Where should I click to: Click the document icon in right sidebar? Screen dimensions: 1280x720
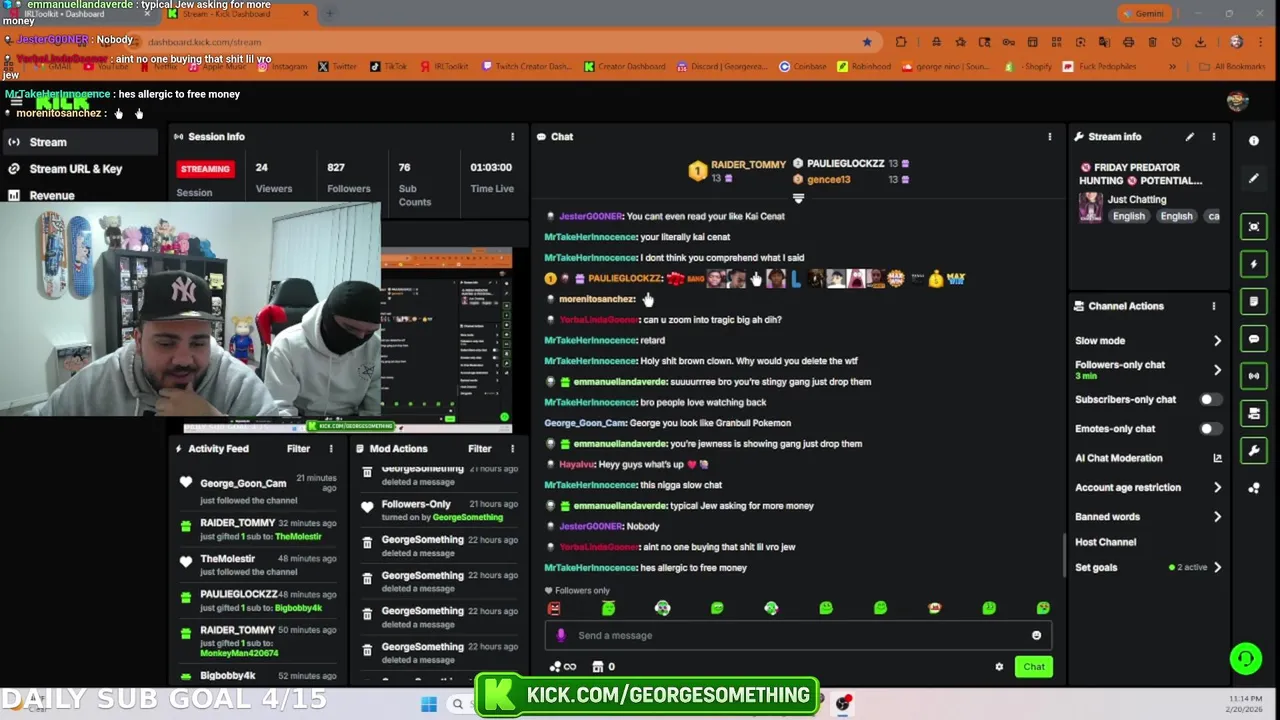point(1254,301)
